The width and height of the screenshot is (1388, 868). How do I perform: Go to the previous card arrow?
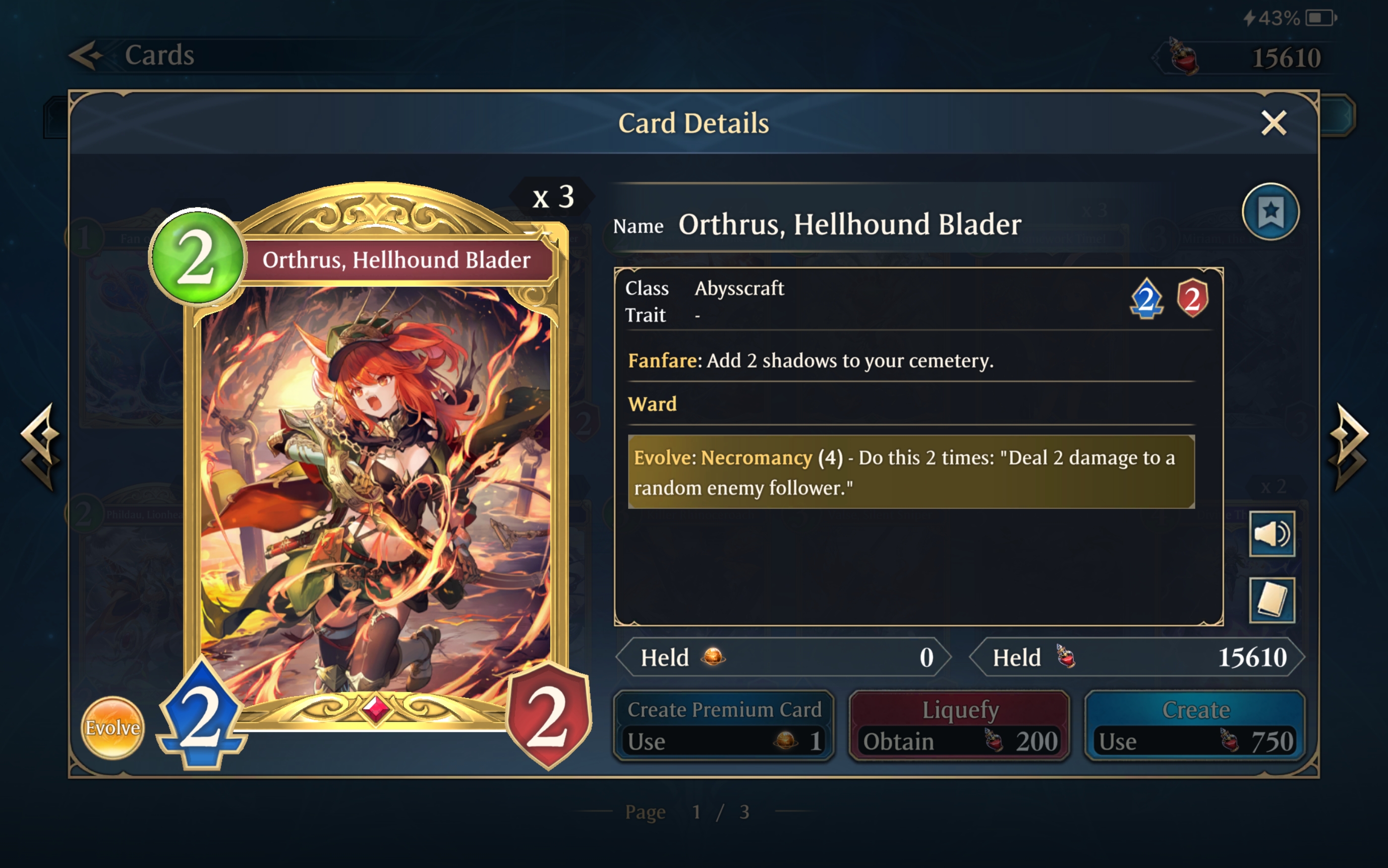pyautogui.click(x=40, y=446)
